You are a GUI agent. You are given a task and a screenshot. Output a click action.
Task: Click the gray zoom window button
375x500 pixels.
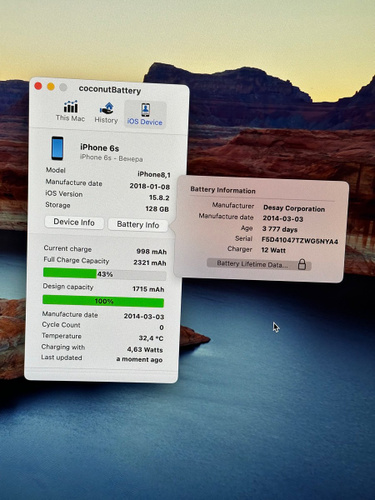[x=63, y=87]
